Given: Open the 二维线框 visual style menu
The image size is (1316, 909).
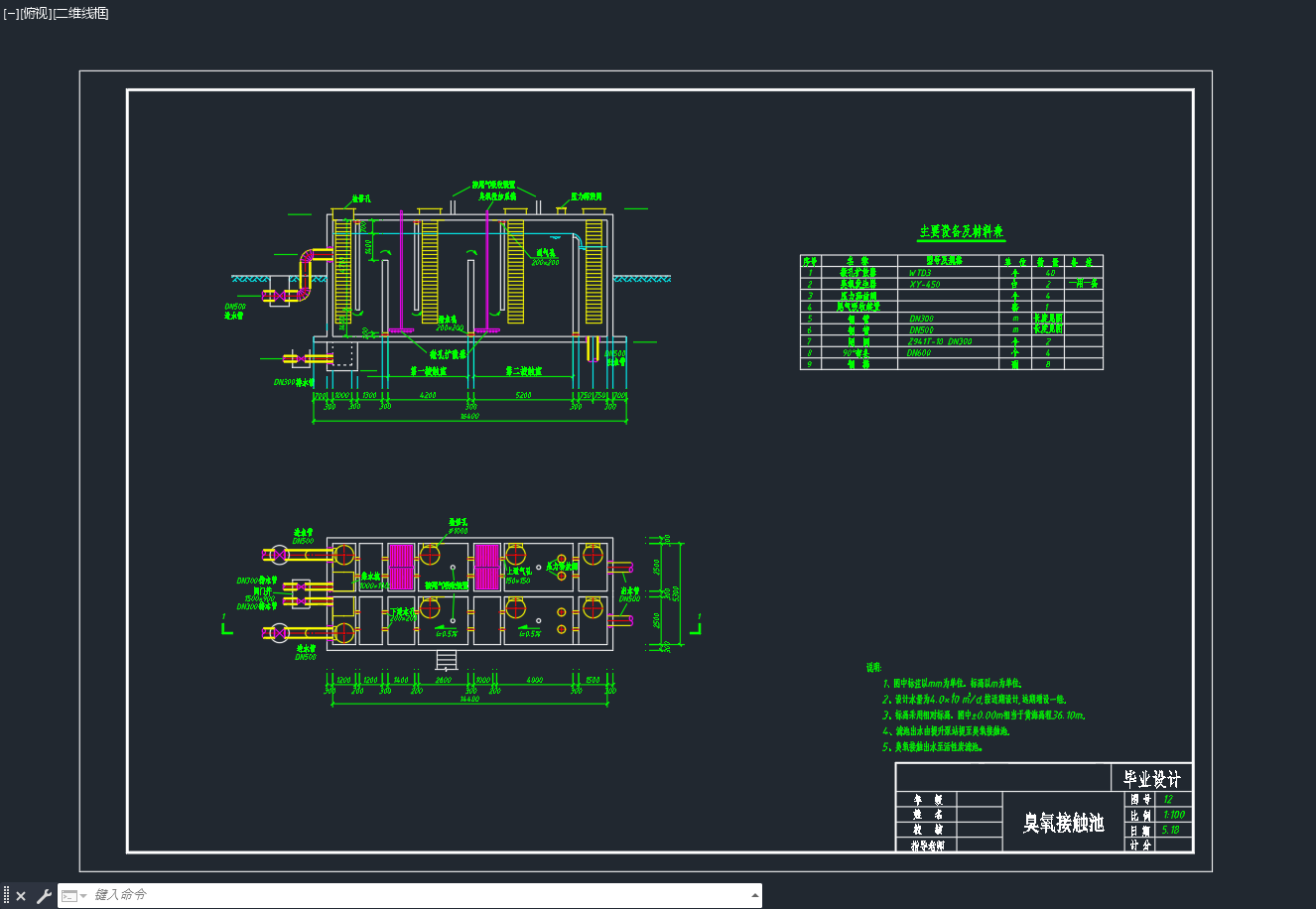Looking at the screenshot, I should coord(80,13).
